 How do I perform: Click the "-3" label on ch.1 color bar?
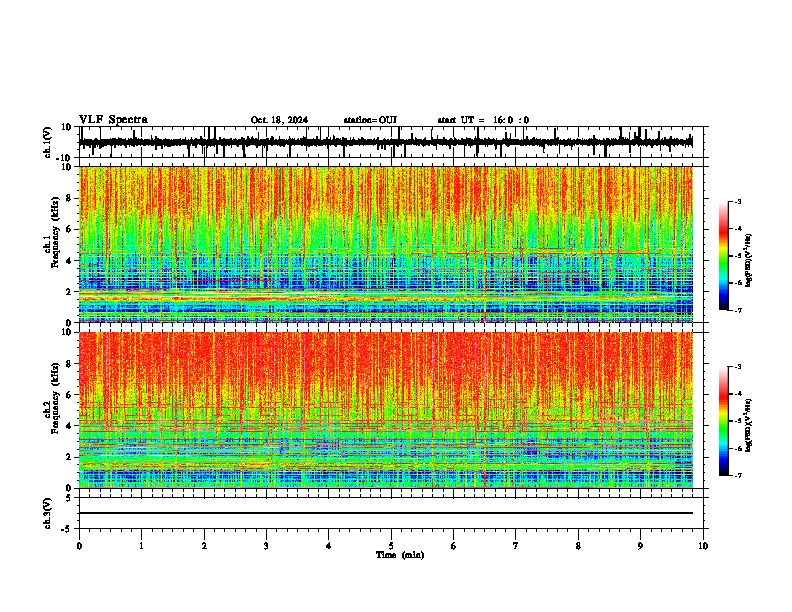[737, 201]
